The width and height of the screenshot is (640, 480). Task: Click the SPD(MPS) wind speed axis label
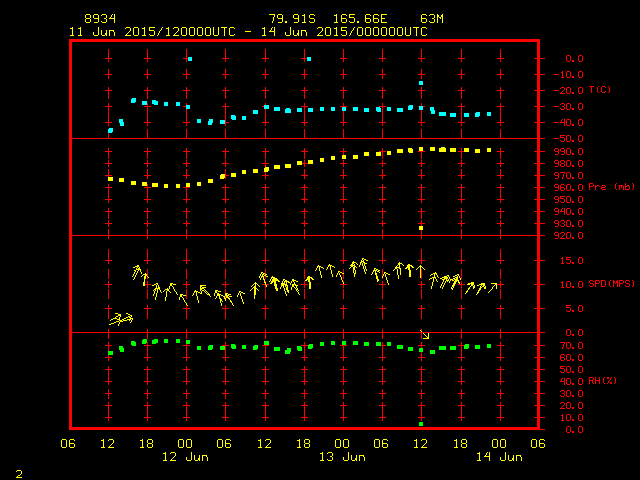tap(611, 284)
